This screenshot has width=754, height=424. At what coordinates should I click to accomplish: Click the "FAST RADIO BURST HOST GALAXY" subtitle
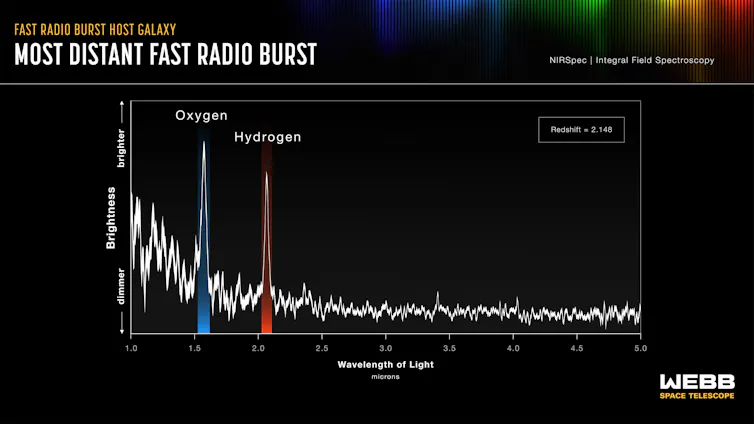(x=95, y=30)
